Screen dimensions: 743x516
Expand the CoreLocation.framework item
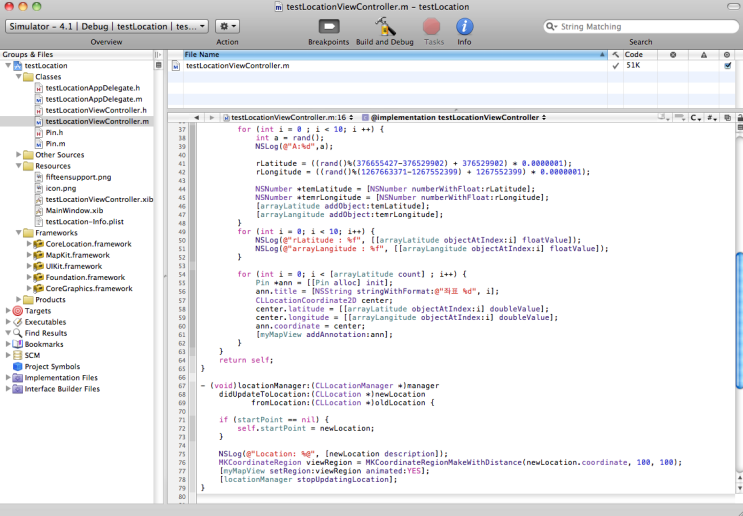tap(29, 244)
